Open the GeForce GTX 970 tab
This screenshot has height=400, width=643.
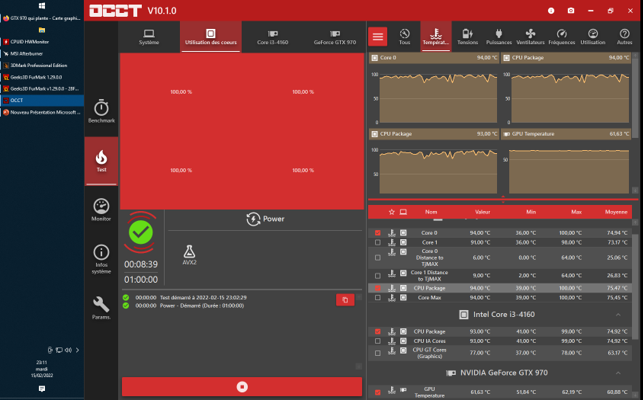pyautogui.click(x=335, y=37)
